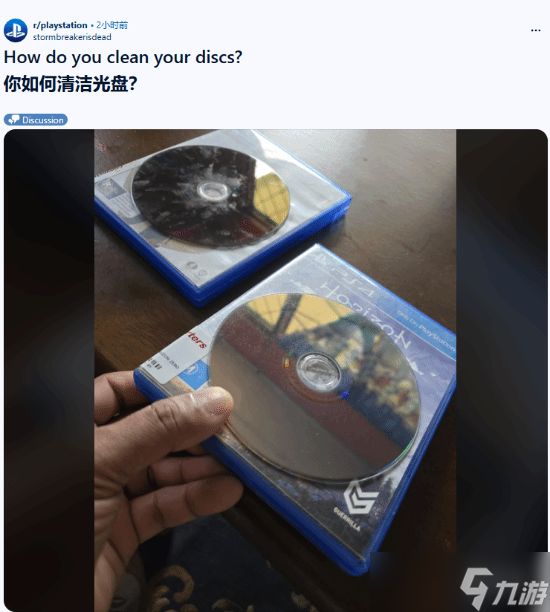
Task: Open the r/playstation community link
Action: [60, 25]
